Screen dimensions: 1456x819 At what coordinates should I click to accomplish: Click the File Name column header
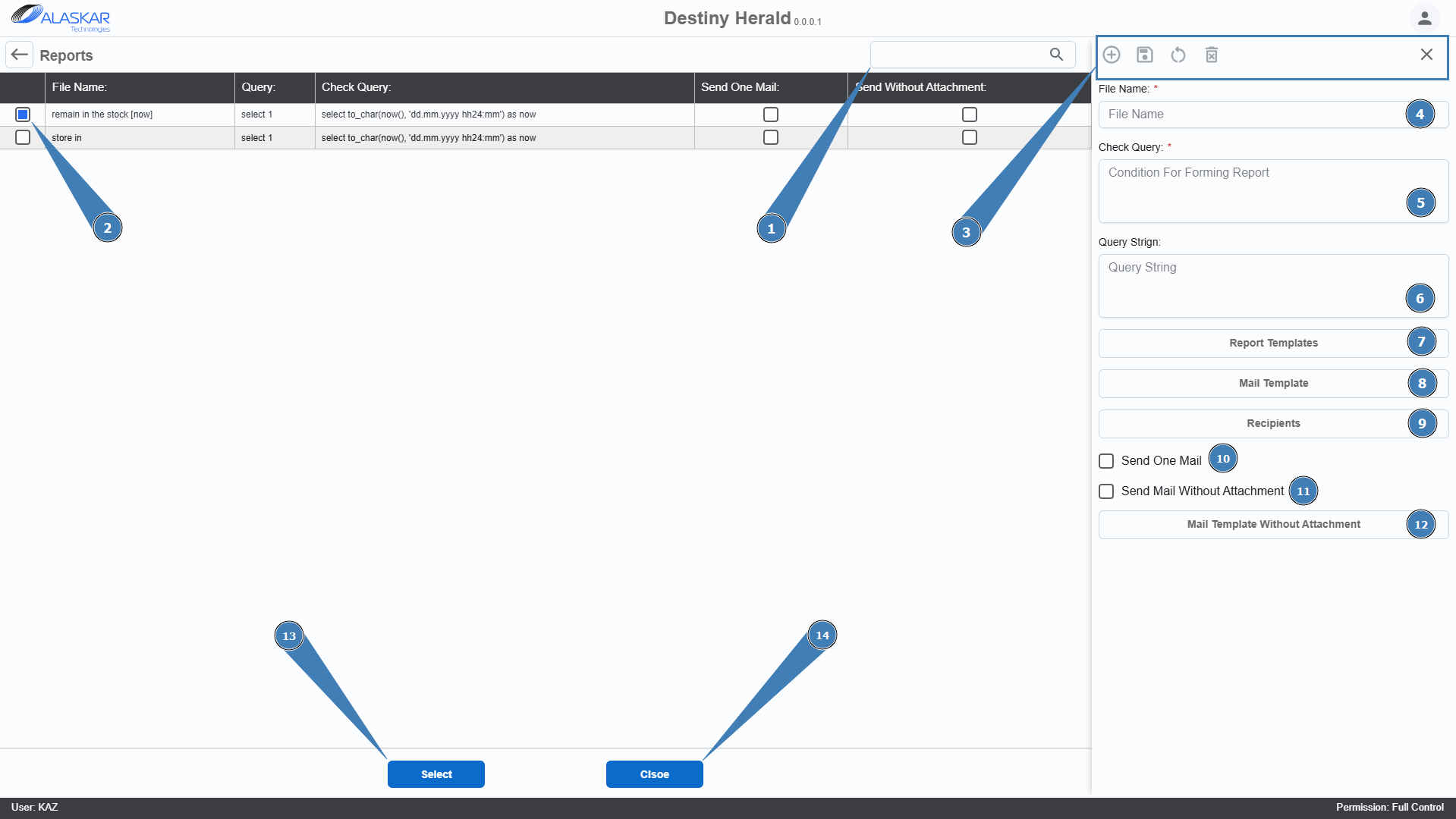point(140,87)
